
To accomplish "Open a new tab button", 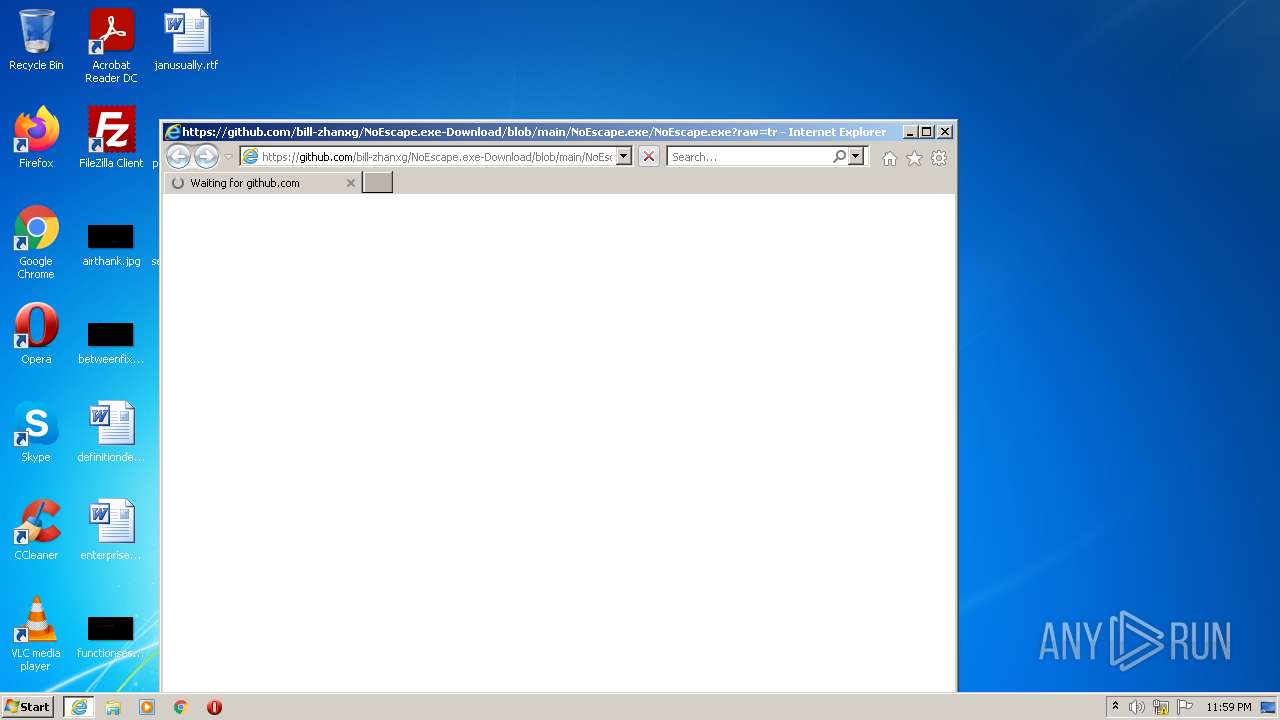I will point(377,182).
